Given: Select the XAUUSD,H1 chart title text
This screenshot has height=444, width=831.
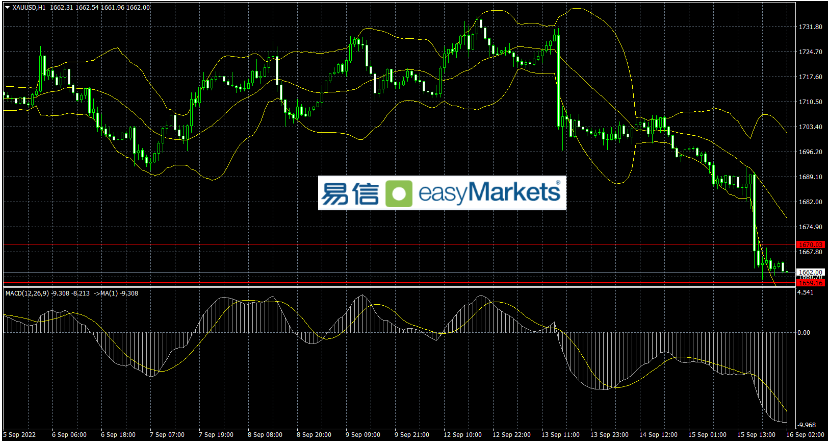Looking at the screenshot, I should coord(29,7).
